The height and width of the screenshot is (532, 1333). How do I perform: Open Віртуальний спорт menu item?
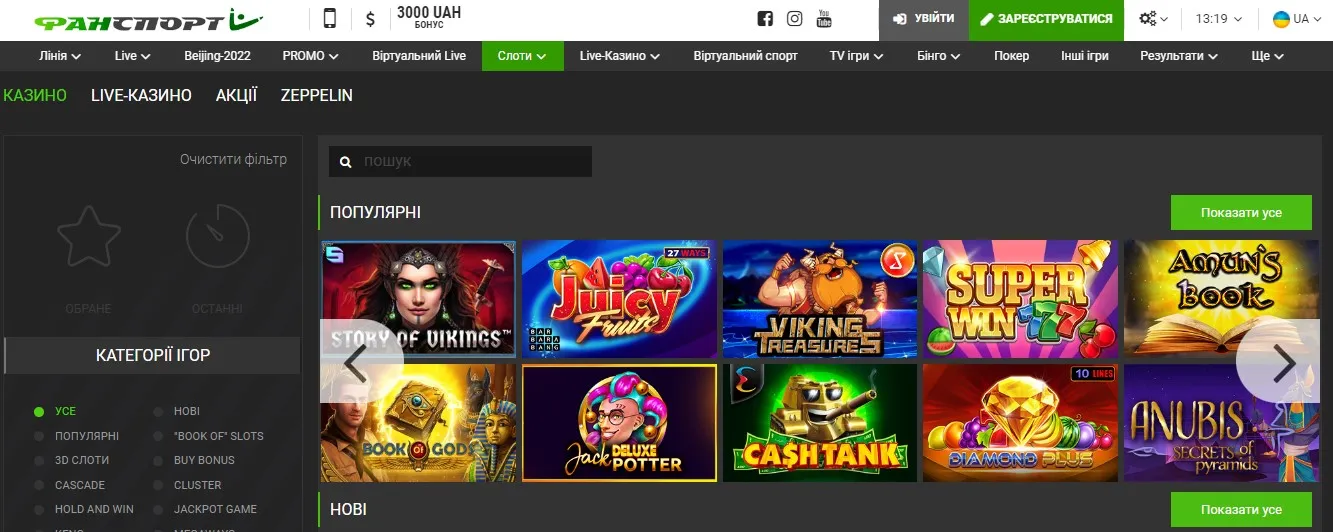[745, 56]
